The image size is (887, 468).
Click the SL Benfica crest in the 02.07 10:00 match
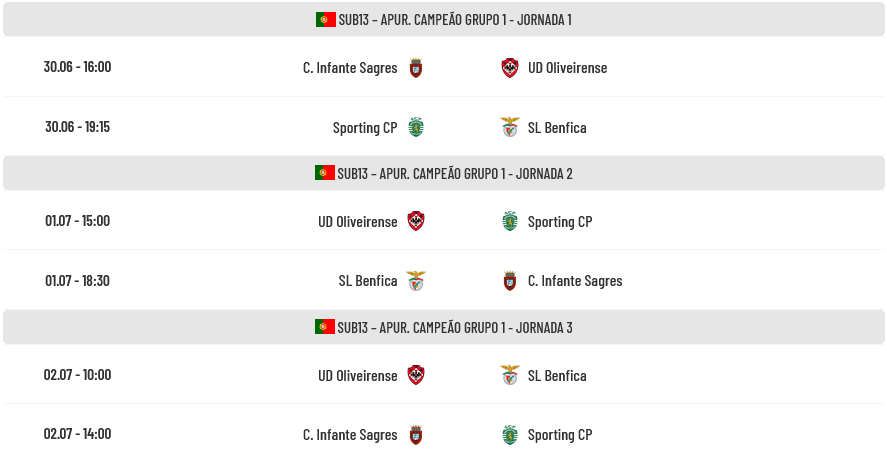click(510, 375)
